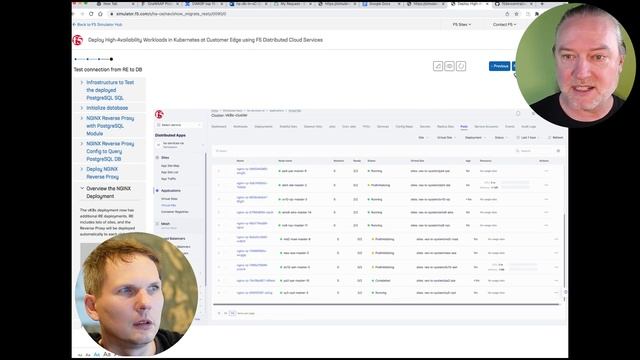Switch to the Config Maps tab
The height and width of the screenshot is (360, 640).
tap(404, 127)
